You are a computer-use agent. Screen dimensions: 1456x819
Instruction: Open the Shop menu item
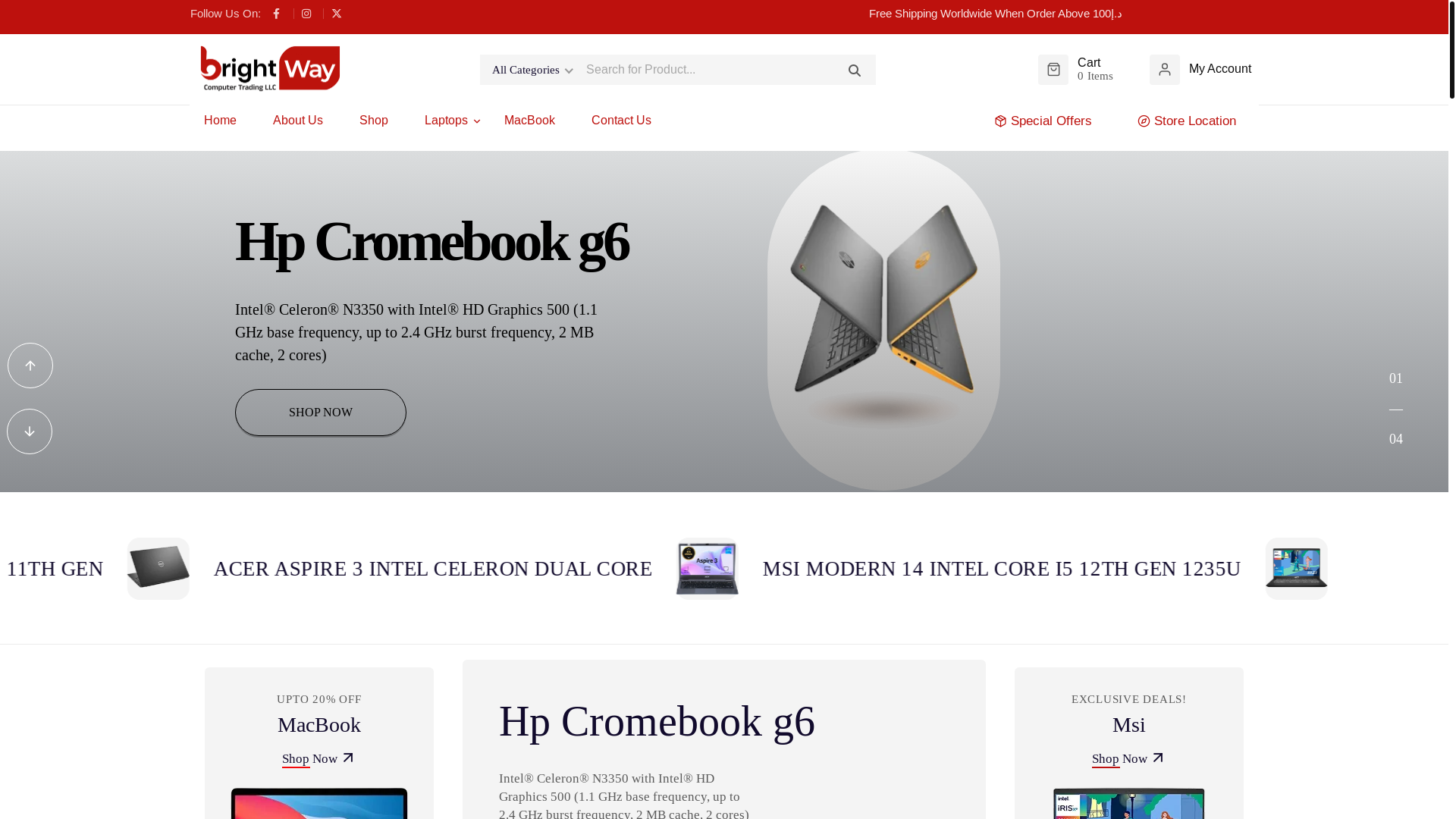374,121
